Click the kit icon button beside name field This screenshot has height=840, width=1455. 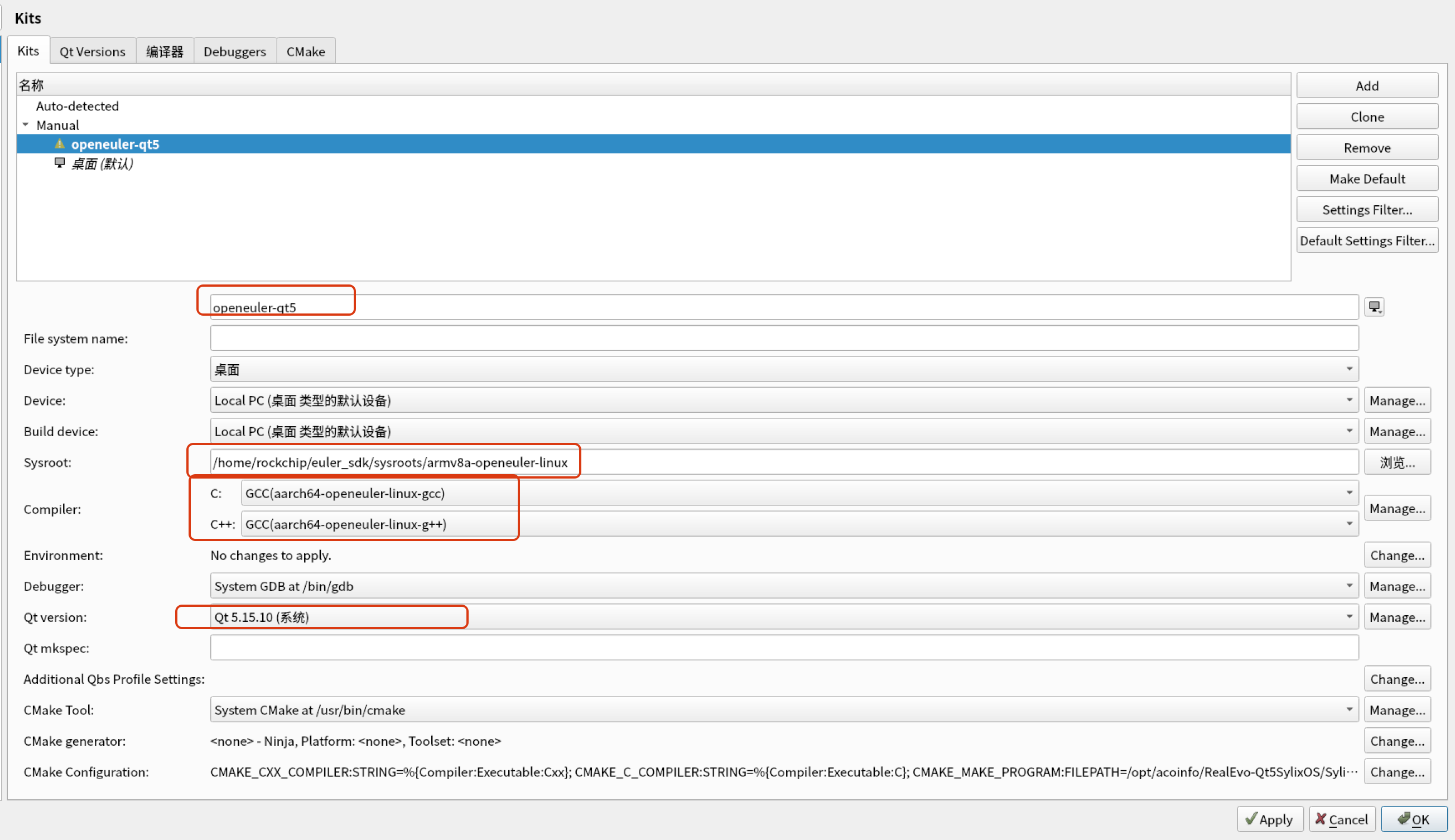tap(1374, 307)
